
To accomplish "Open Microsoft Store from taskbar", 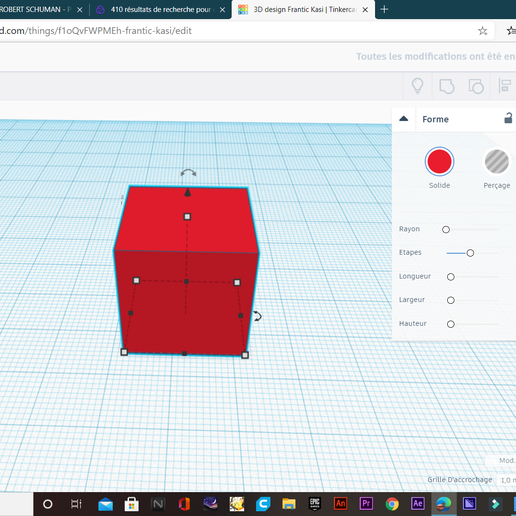I will pyautogui.click(x=132, y=504).
